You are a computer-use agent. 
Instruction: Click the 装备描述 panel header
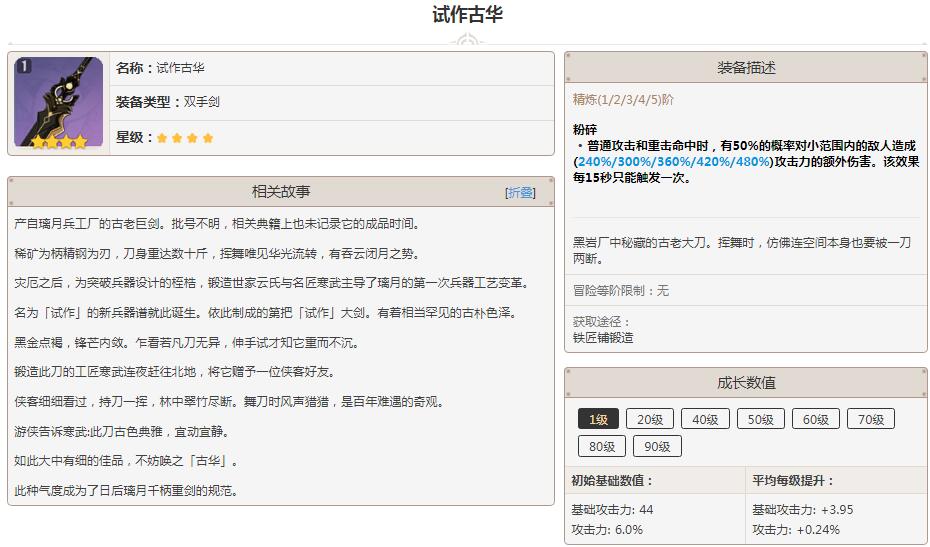pos(746,68)
